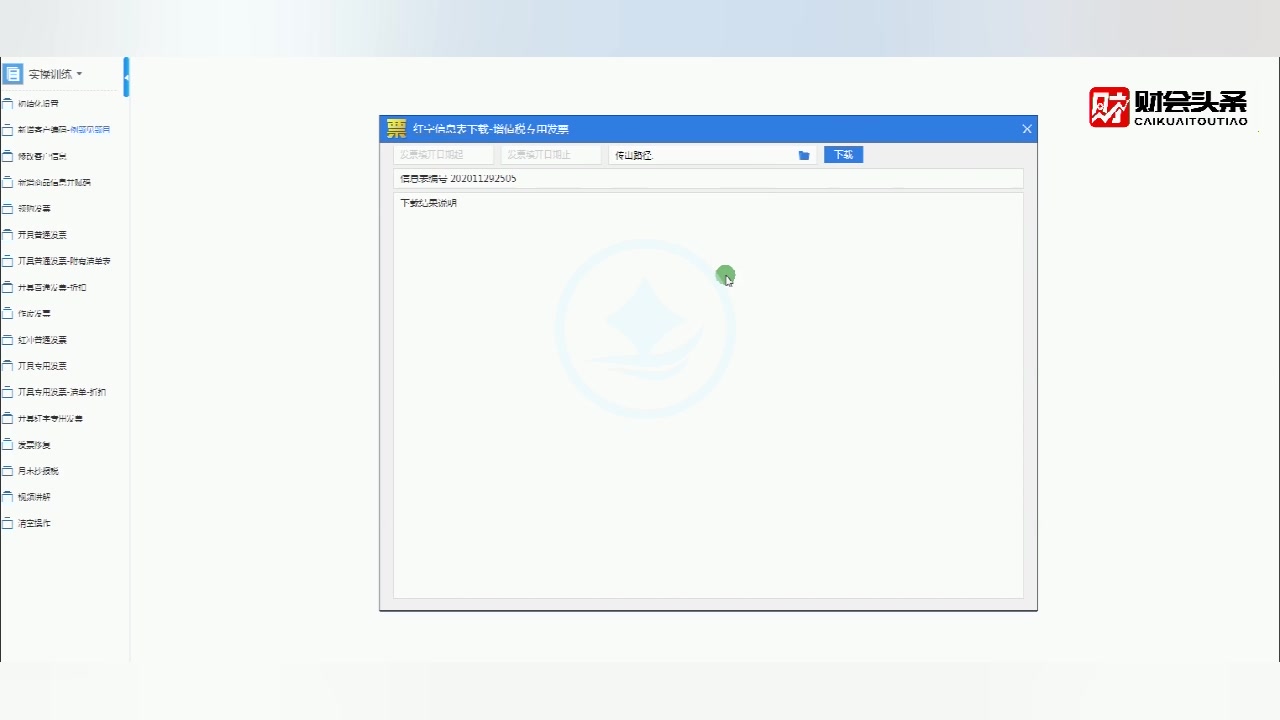1280x720 pixels.
Task: Click the icon beside 开具专用发票
Action: pyautogui.click(x=8, y=366)
